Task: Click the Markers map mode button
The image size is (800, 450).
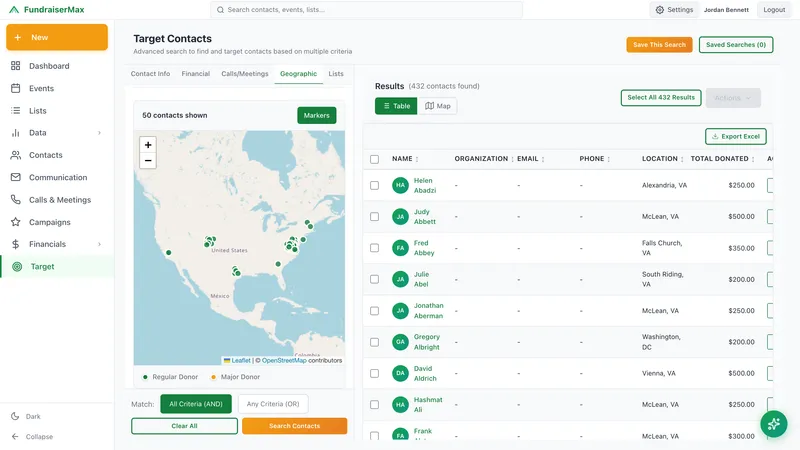Action: point(316,115)
